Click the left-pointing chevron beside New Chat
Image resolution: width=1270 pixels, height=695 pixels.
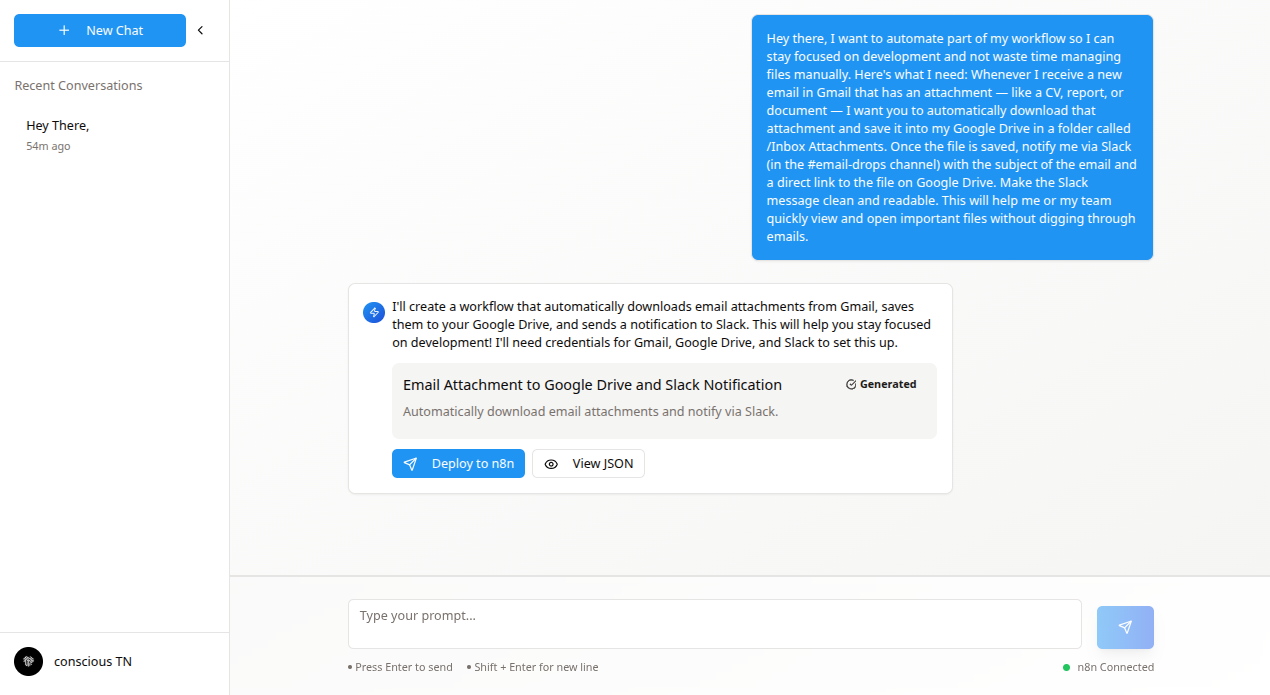tap(200, 30)
